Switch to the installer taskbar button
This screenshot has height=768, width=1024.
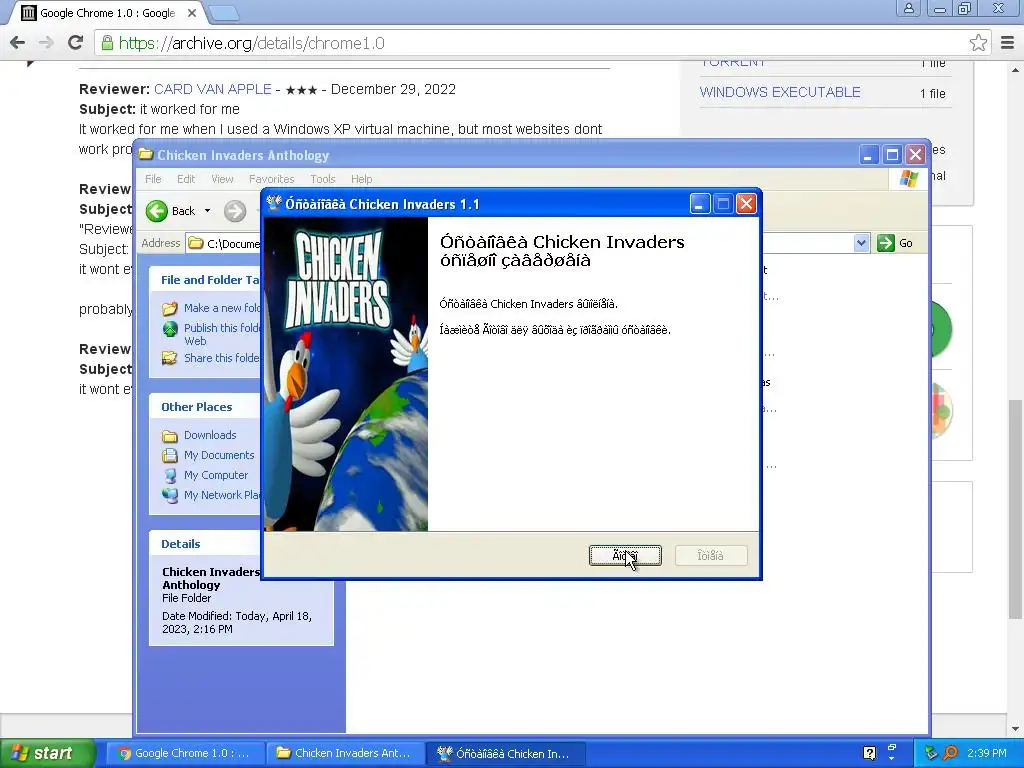(x=505, y=753)
